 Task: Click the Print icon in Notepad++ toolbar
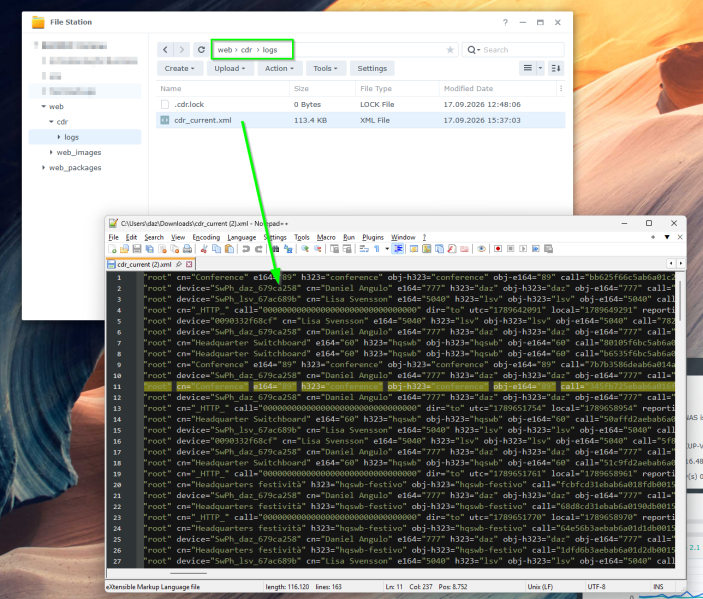tap(187, 249)
